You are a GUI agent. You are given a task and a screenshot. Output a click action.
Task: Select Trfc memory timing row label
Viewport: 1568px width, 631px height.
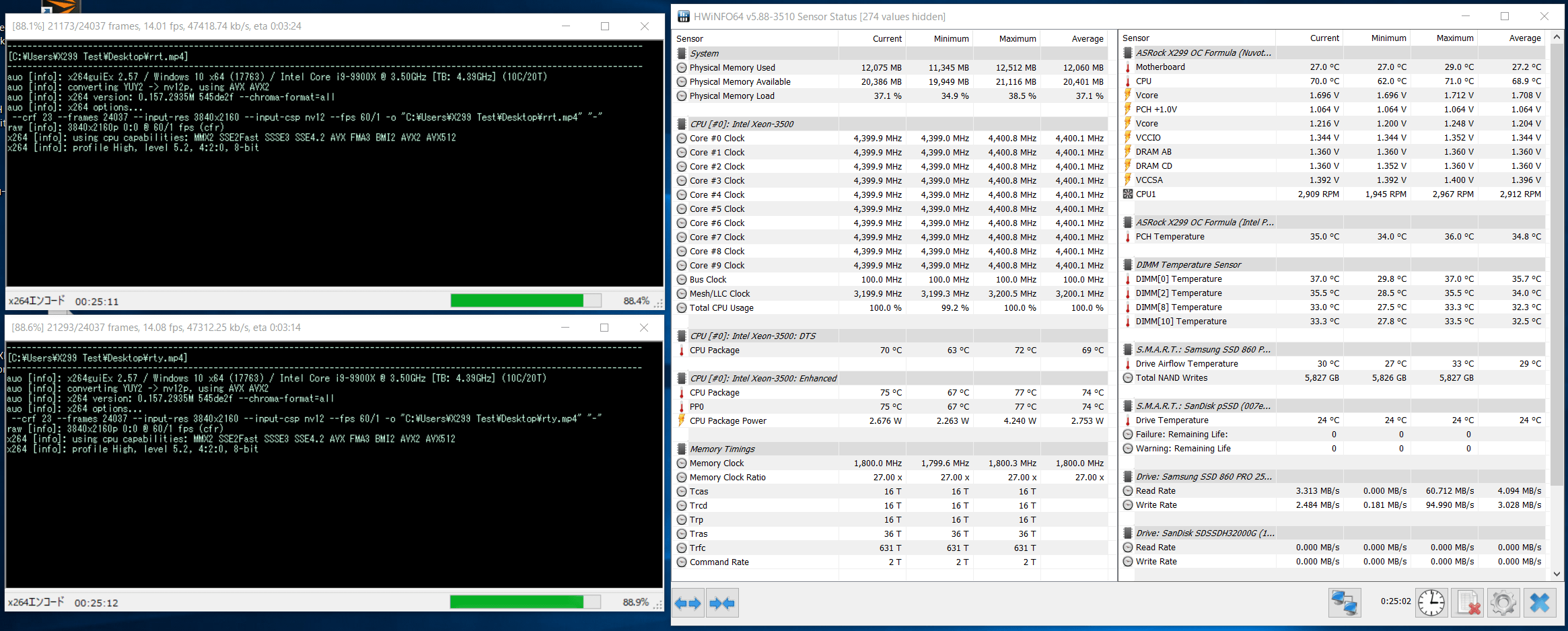coord(698,548)
